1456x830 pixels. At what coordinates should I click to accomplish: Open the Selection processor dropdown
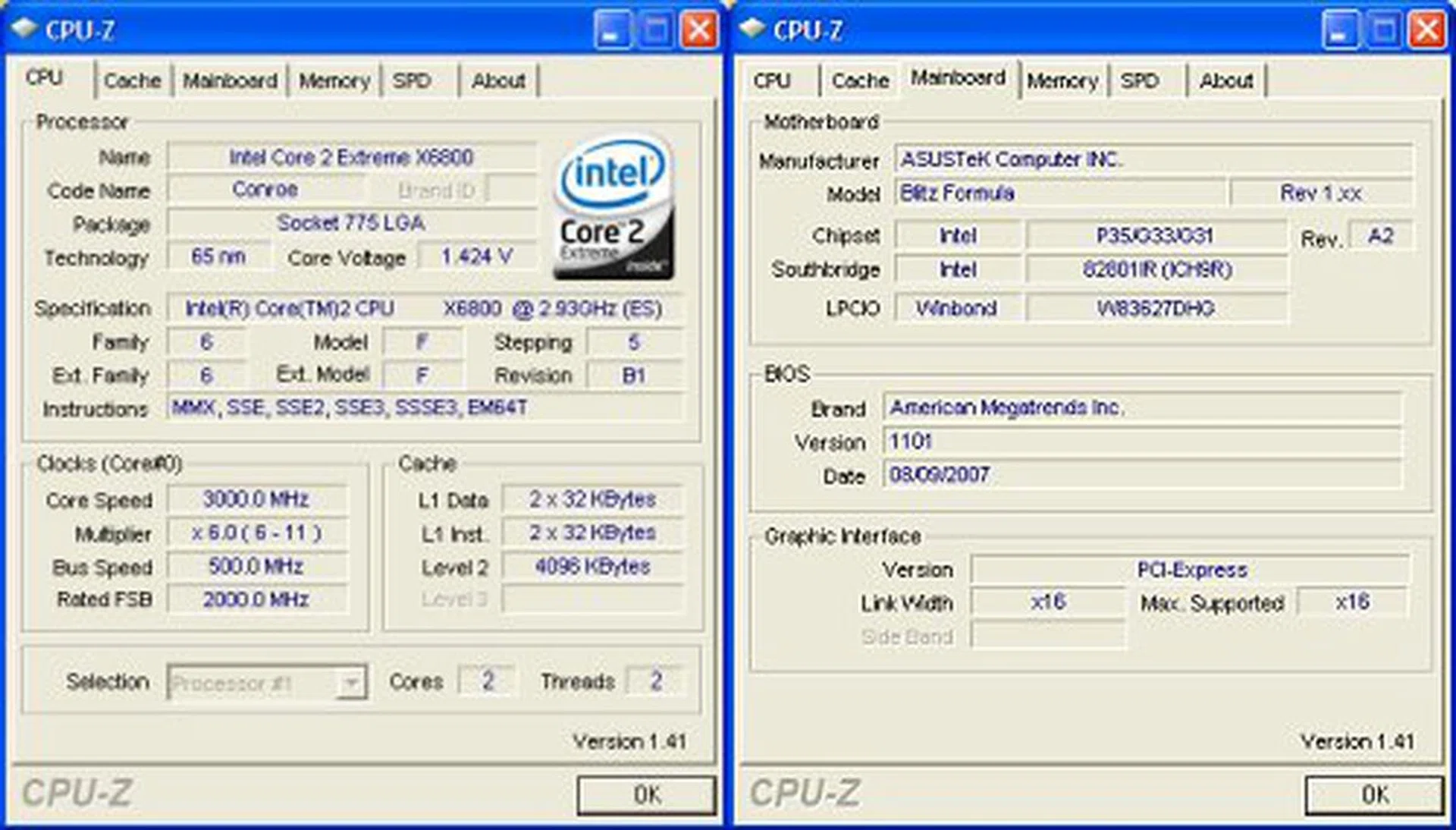pos(265,682)
